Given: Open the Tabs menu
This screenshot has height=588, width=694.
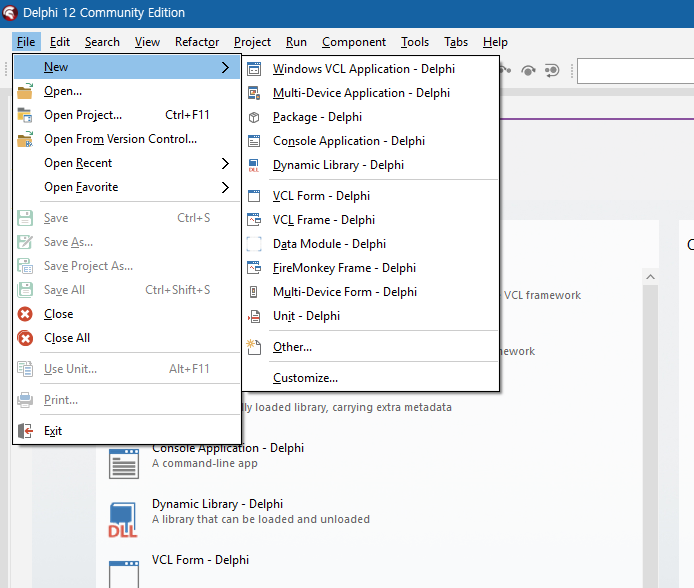Looking at the screenshot, I should tap(456, 42).
